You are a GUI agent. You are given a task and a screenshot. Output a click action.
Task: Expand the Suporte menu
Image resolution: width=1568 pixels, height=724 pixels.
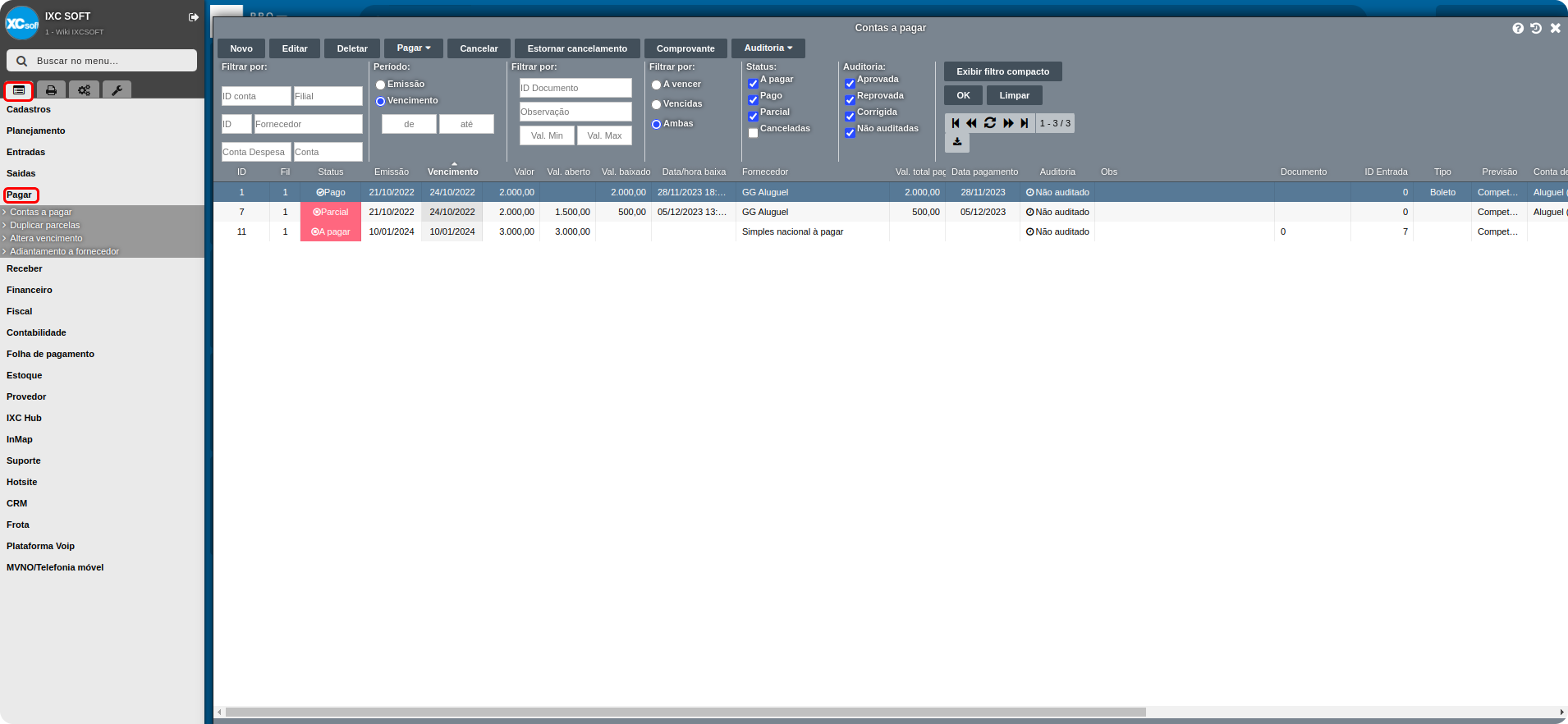24,461
